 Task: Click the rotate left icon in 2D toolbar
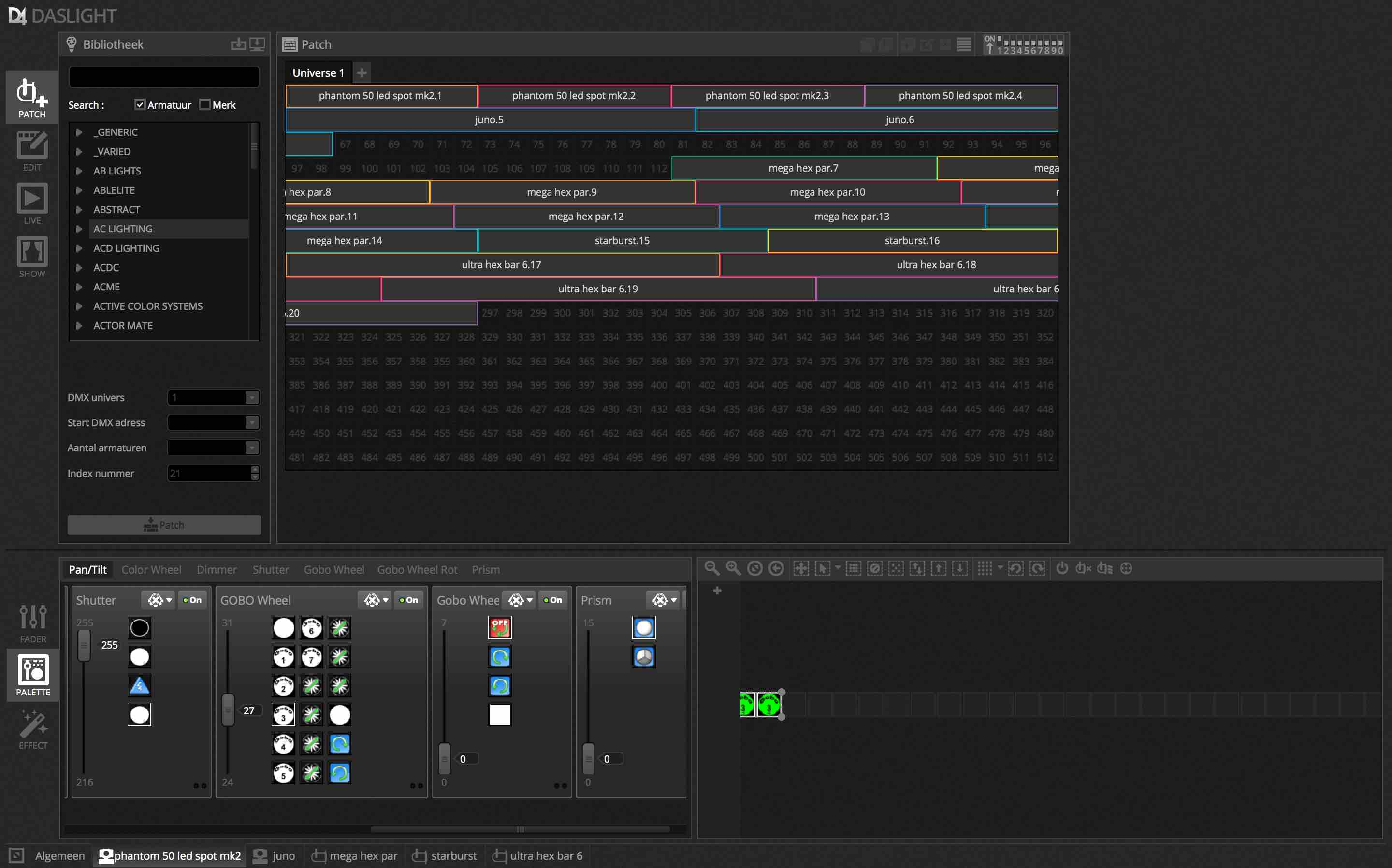click(x=1015, y=568)
